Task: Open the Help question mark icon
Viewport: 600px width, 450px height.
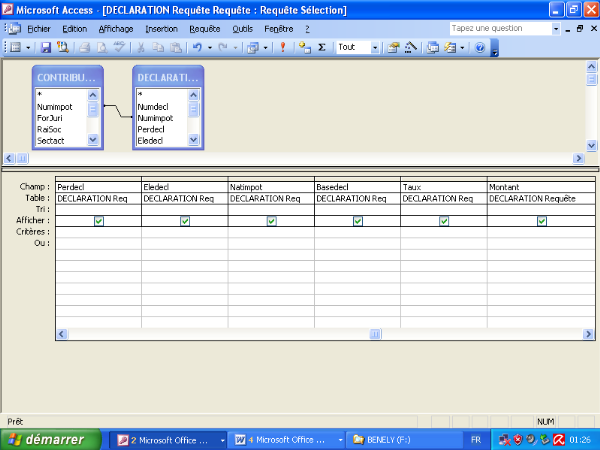Action: pos(480,47)
